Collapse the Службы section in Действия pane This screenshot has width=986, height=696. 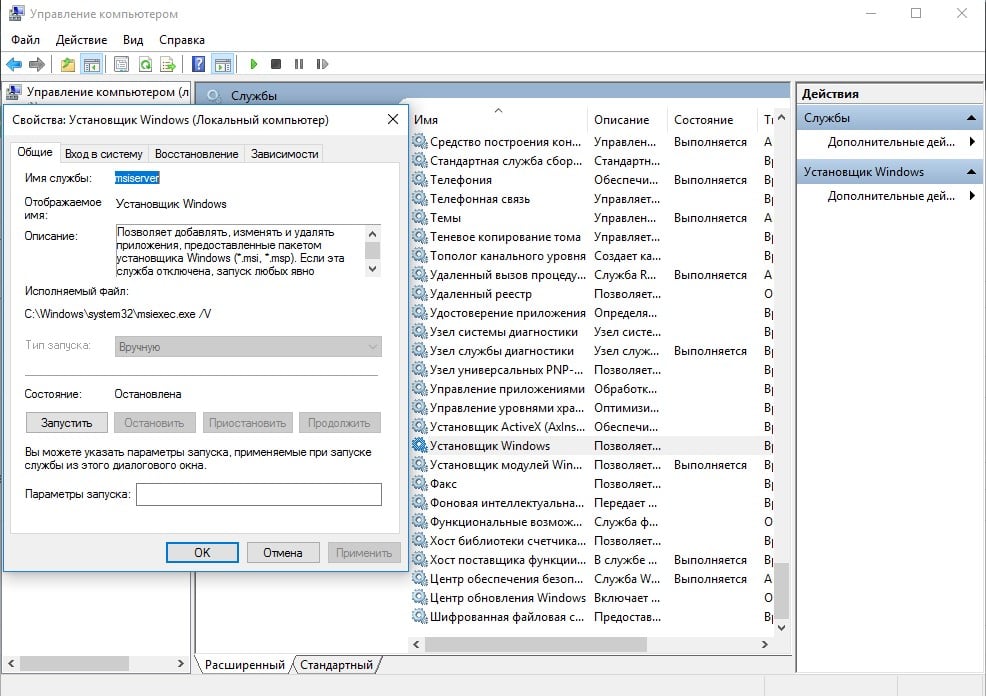971,118
